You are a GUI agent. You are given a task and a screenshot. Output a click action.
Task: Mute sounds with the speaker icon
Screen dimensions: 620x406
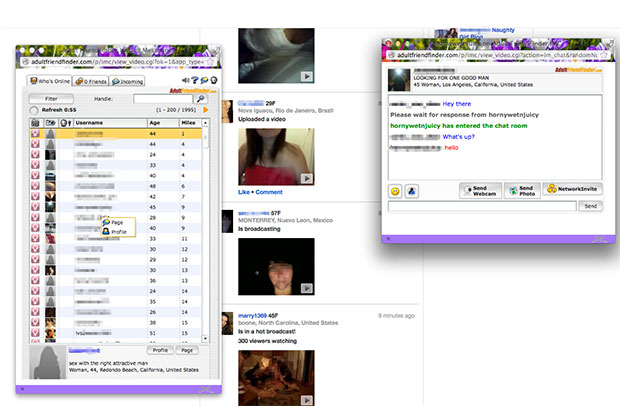pyautogui.click(x=185, y=80)
